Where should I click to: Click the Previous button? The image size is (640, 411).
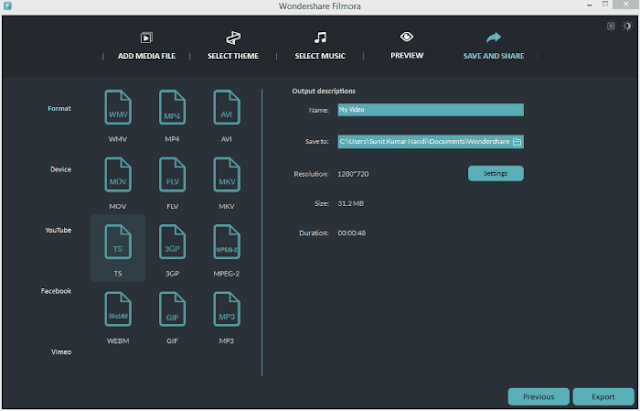[x=538, y=397]
